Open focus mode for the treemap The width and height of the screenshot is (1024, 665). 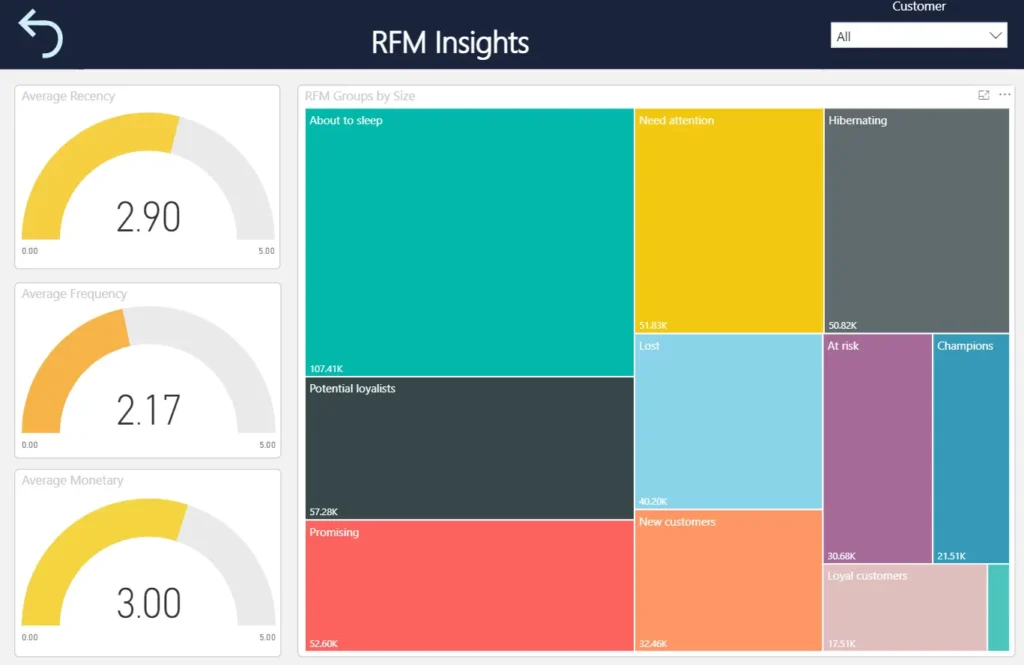(984, 95)
